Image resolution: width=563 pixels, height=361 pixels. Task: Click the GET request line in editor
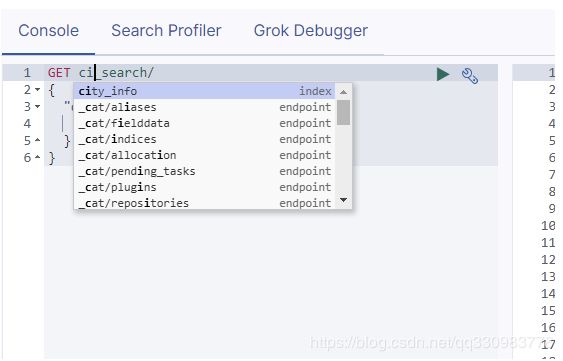237,73
